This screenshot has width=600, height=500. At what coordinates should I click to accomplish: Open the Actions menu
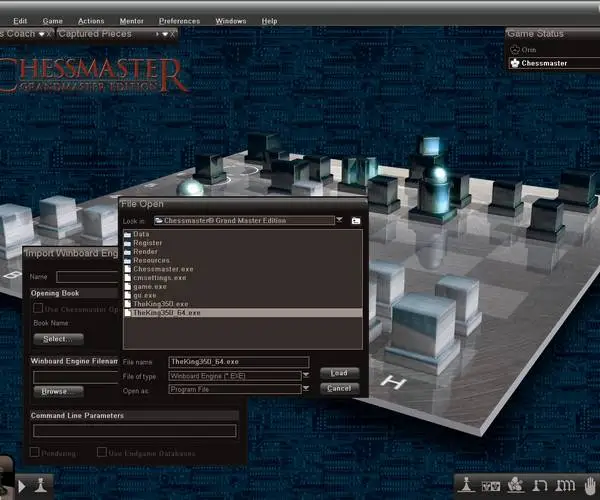pos(91,21)
